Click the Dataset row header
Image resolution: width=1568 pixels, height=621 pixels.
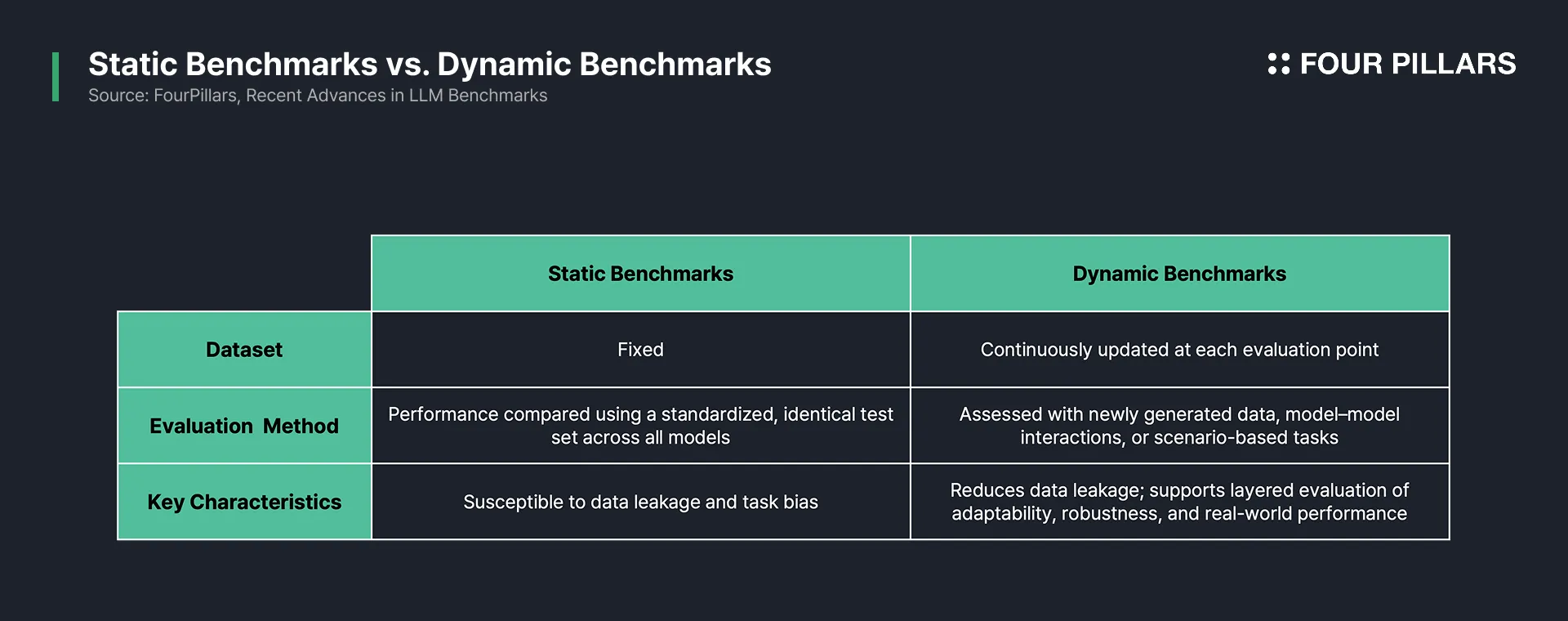click(244, 350)
